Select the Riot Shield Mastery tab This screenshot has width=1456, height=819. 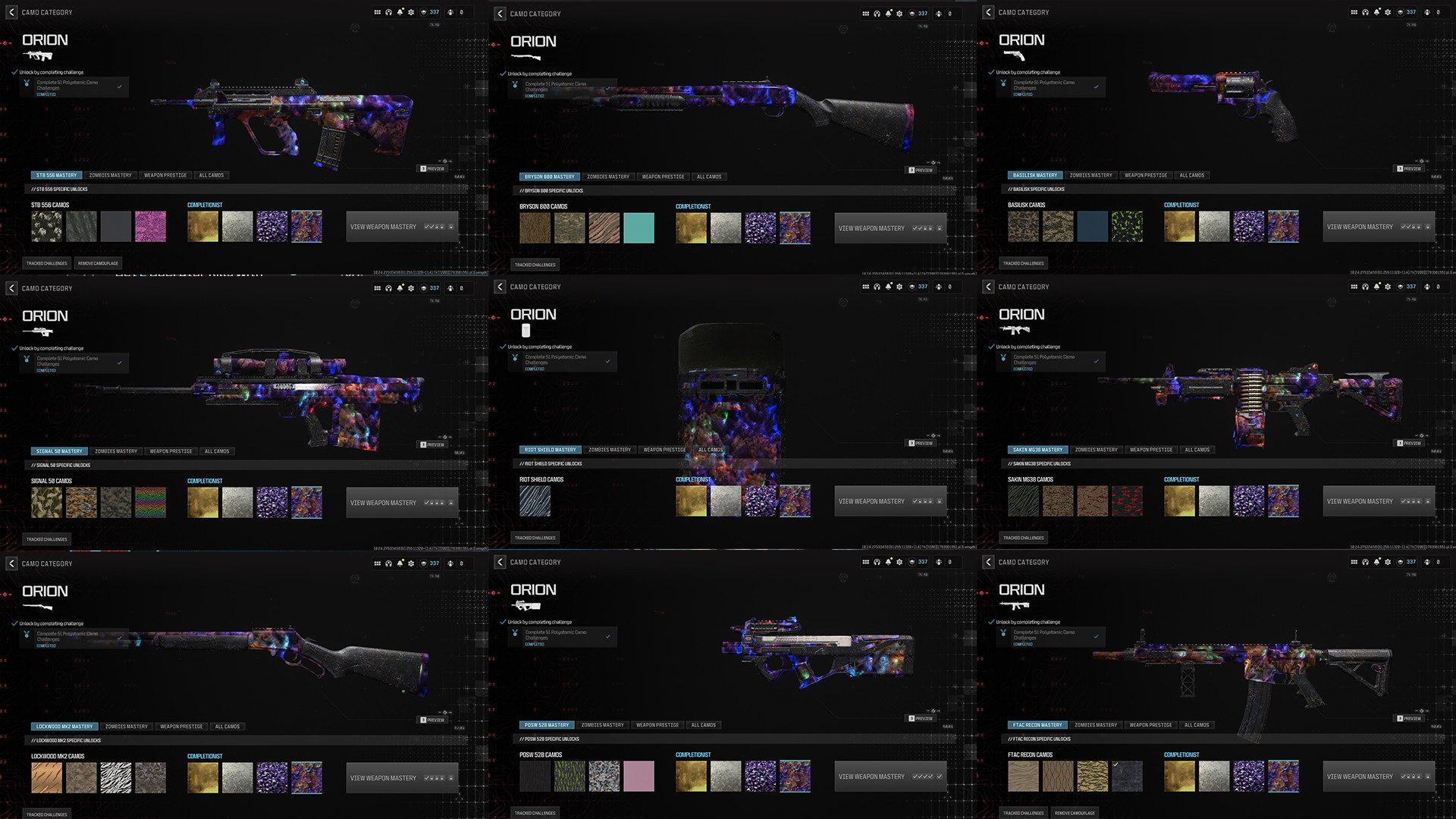551,450
